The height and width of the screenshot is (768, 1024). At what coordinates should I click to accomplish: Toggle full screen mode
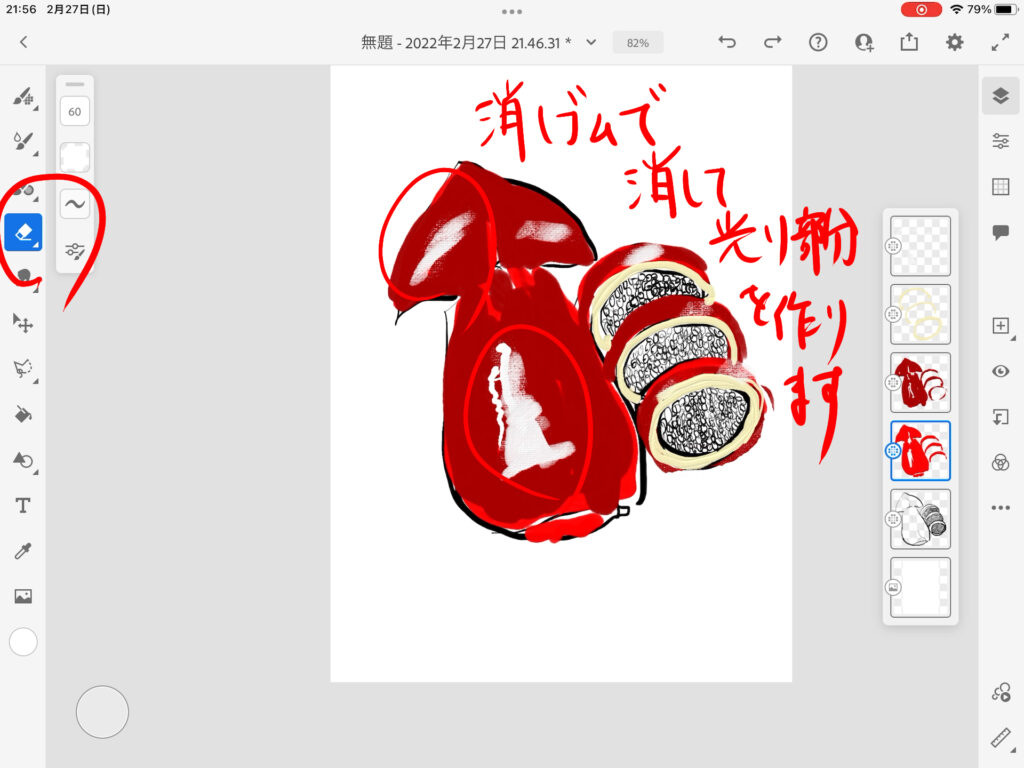1000,42
